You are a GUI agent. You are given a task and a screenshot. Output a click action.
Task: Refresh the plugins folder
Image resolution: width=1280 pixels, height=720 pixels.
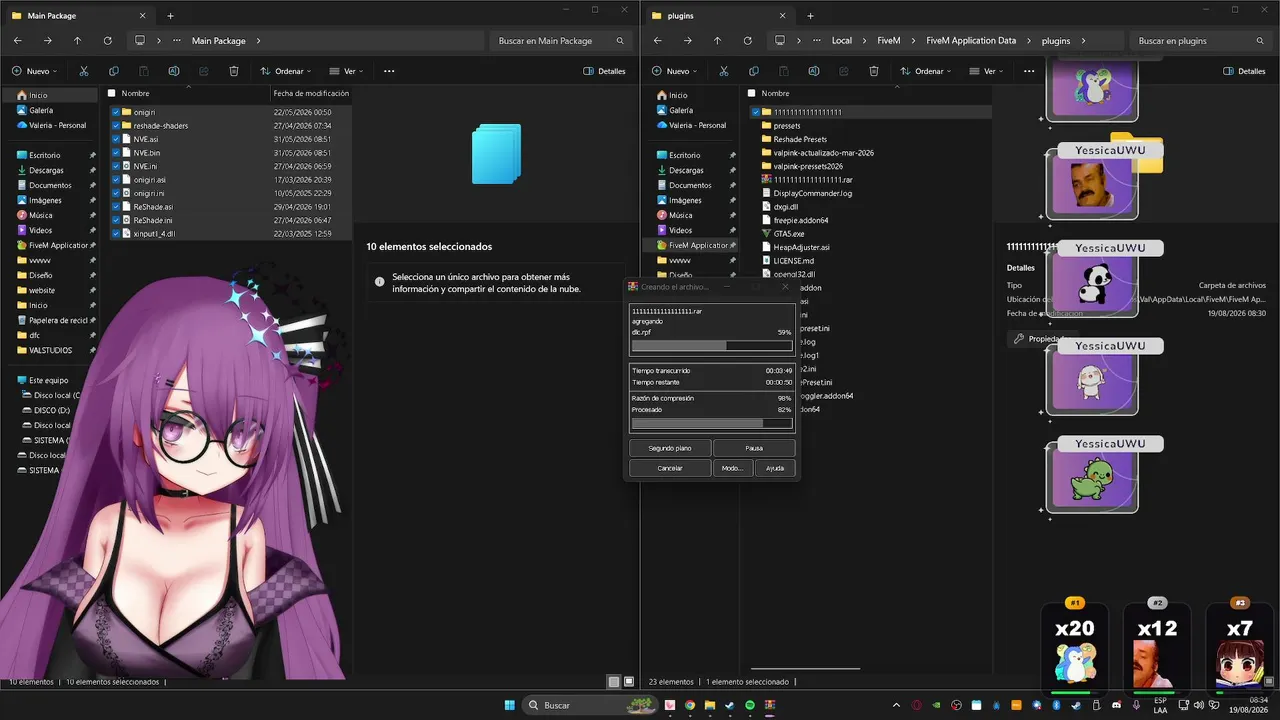[747, 41]
